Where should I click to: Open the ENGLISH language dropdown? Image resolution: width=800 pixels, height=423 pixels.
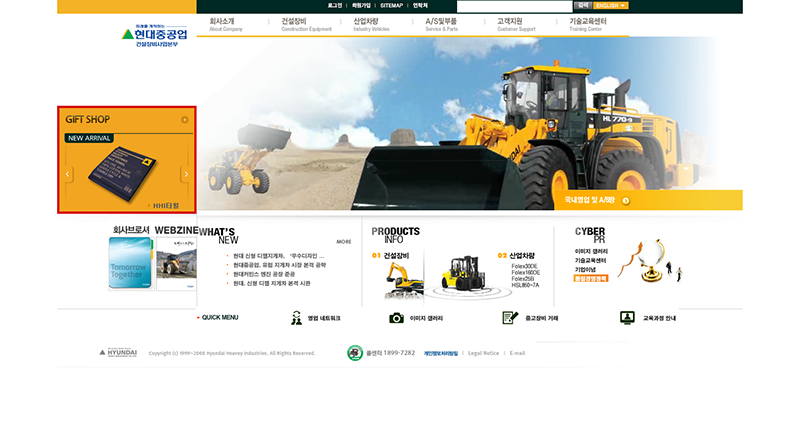coord(611,5)
